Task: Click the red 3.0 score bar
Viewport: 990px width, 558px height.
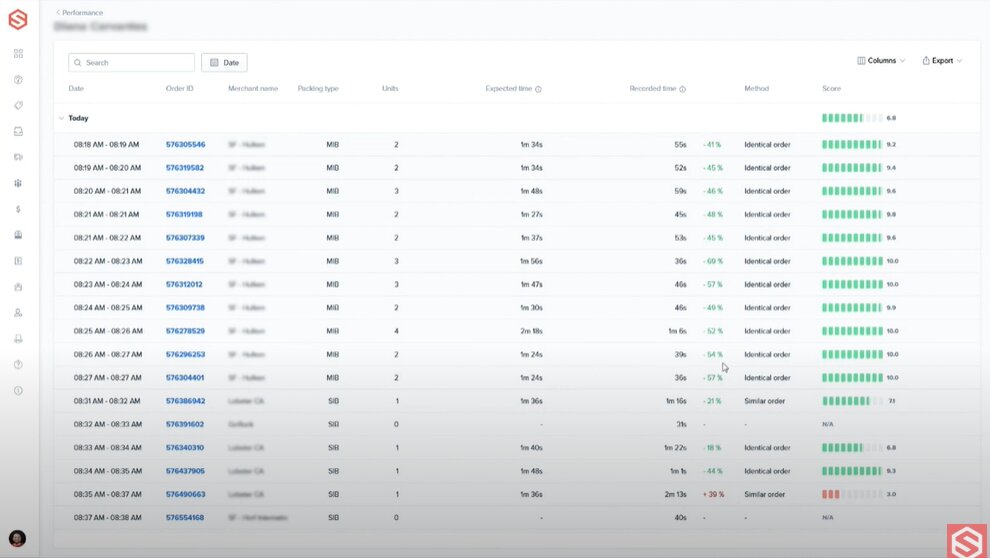Action: tap(831, 494)
